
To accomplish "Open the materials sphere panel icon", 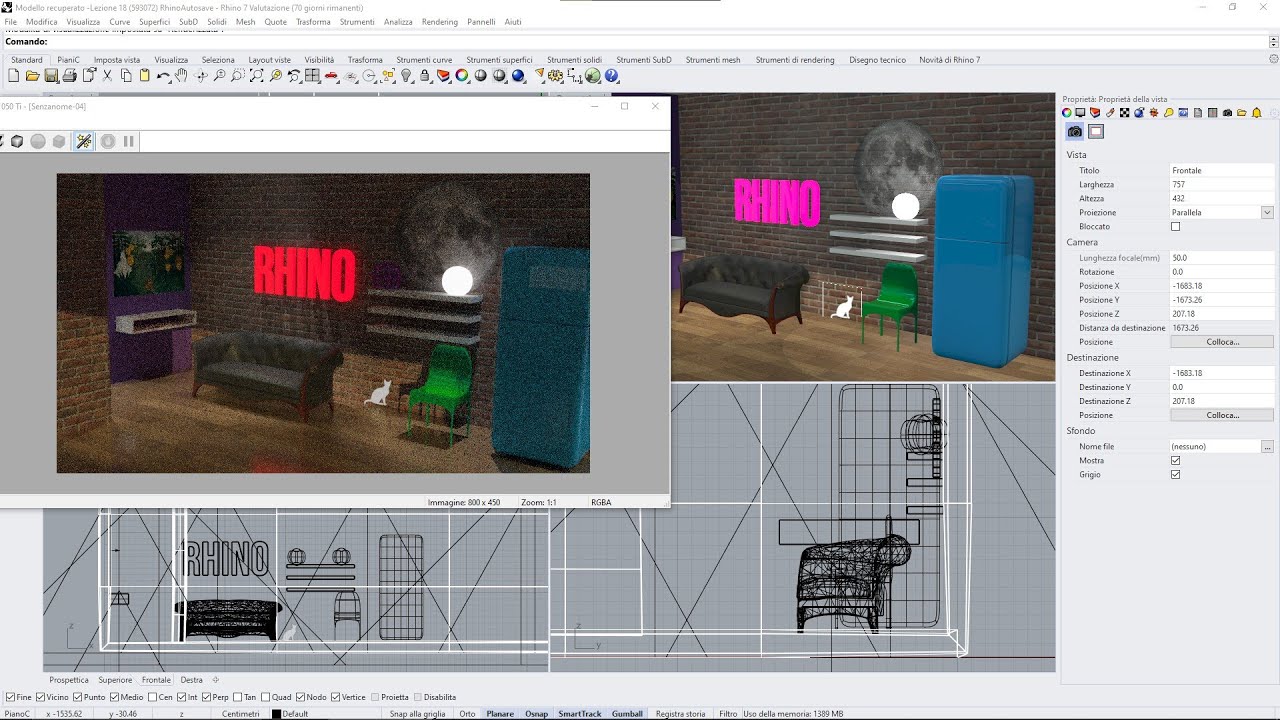I will click(x=1139, y=113).
